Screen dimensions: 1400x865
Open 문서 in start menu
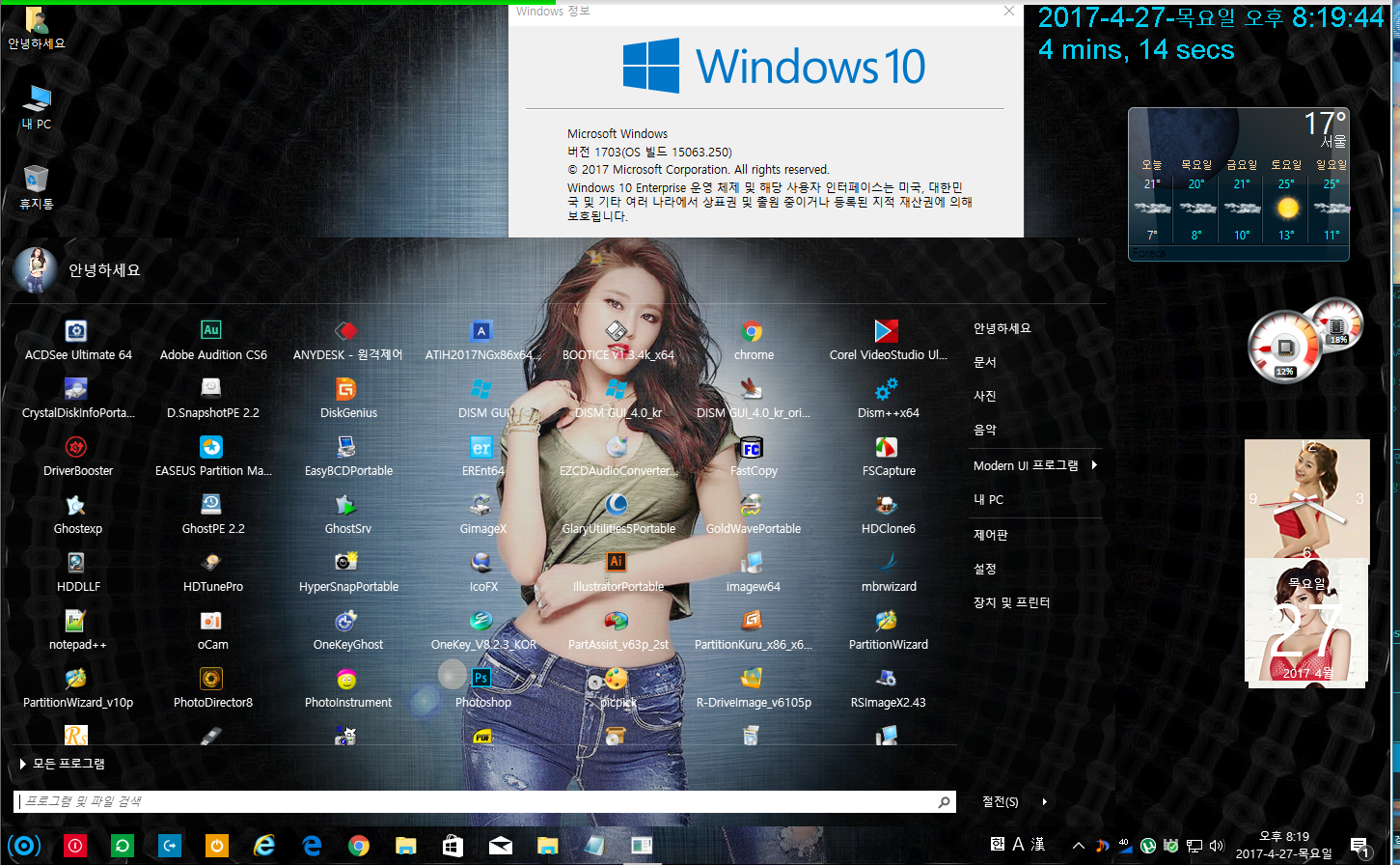(985, 362)
